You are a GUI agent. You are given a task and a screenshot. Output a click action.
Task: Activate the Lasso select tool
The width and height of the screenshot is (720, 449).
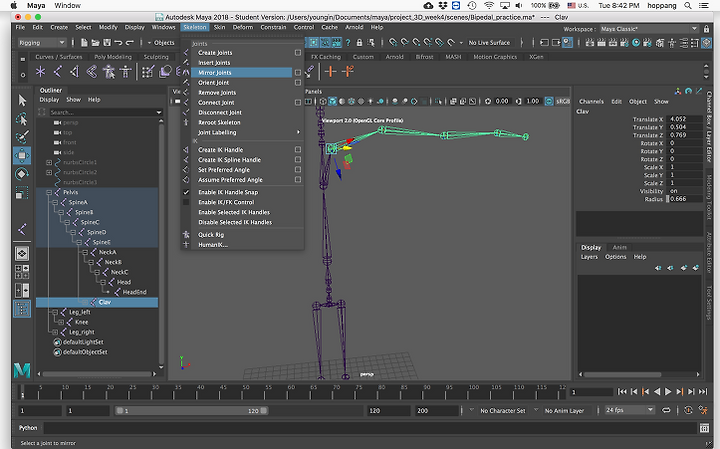pyautogui.click(x=22, y=119)
